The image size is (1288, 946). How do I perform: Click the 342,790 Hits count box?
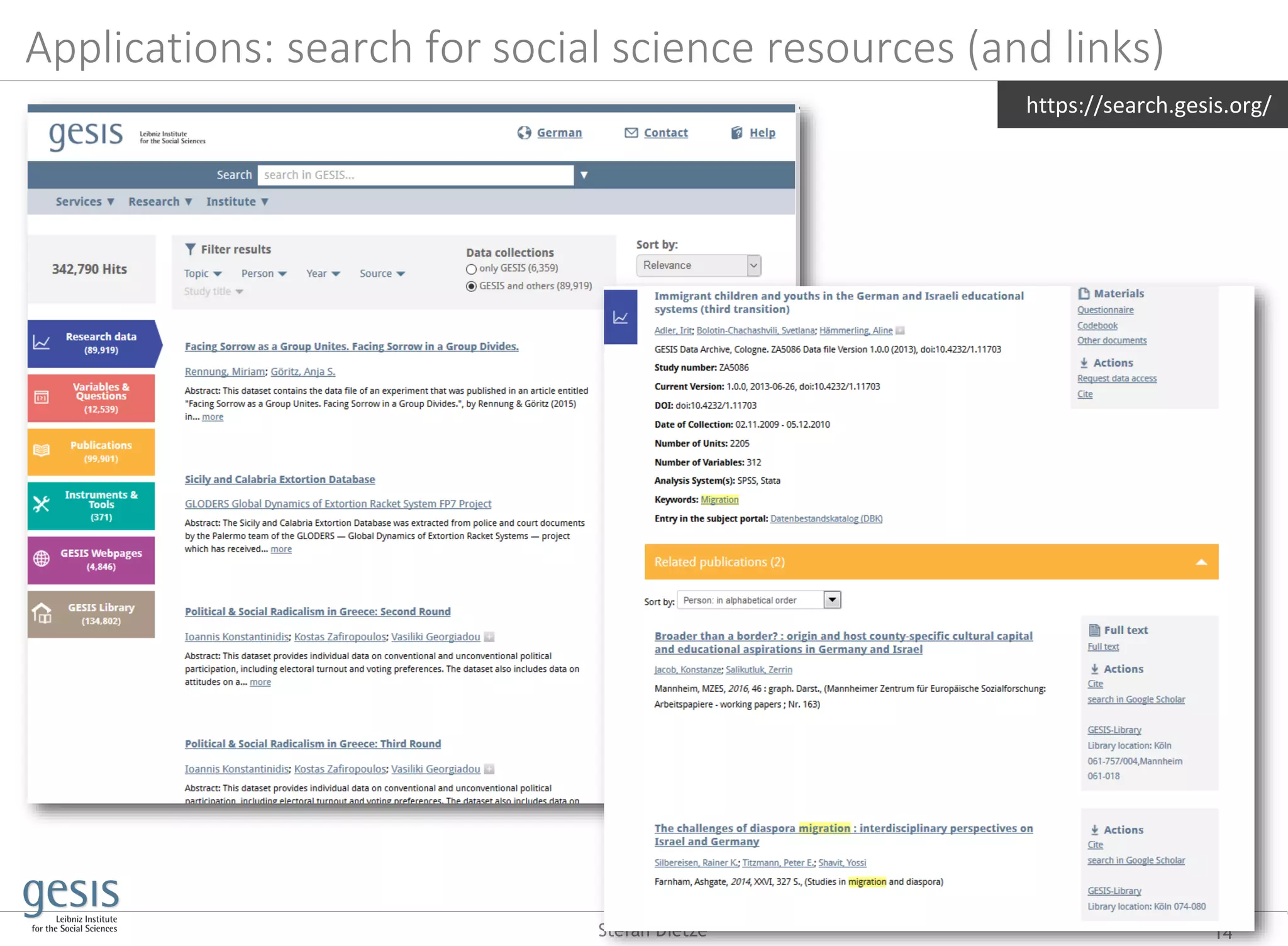click(x=91, y=269)
